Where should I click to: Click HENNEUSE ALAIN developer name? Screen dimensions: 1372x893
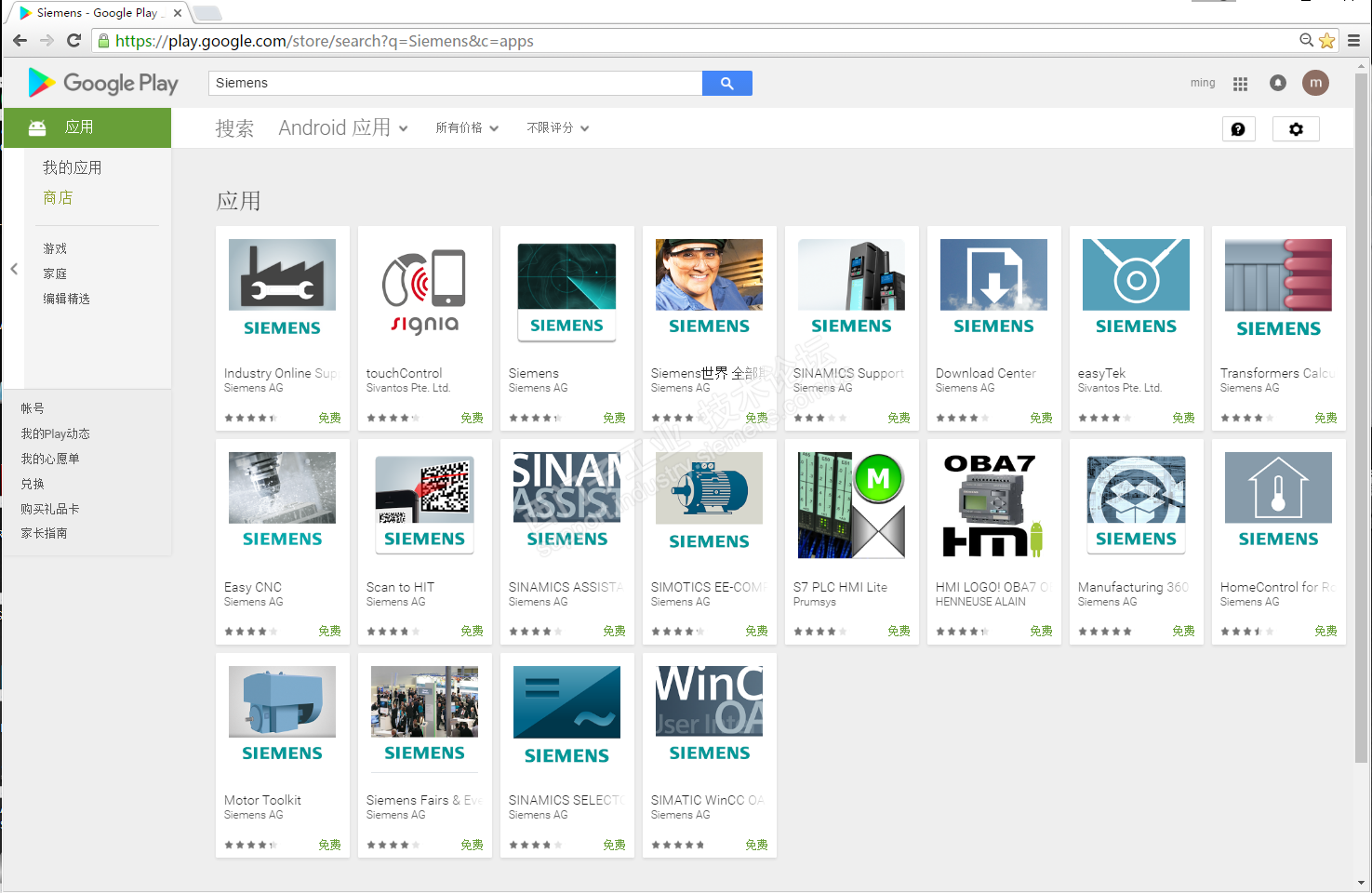pyautogui.click(x=980, y=602)
